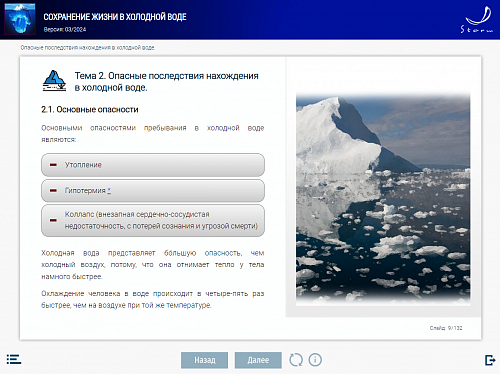Click the breadcrumb text below the header

click(x=88, y=48)
